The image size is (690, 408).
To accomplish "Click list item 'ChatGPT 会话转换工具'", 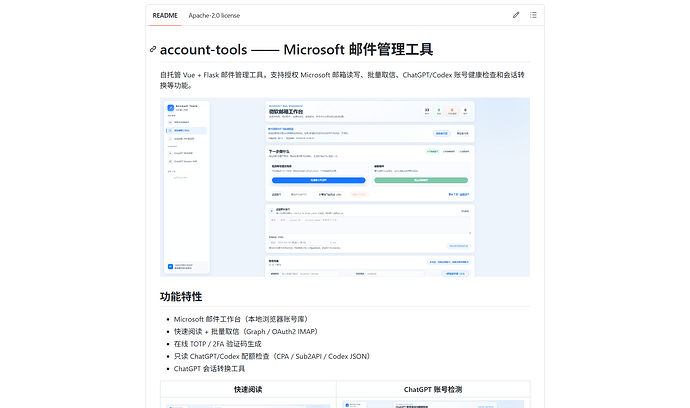I will [209, 368].
